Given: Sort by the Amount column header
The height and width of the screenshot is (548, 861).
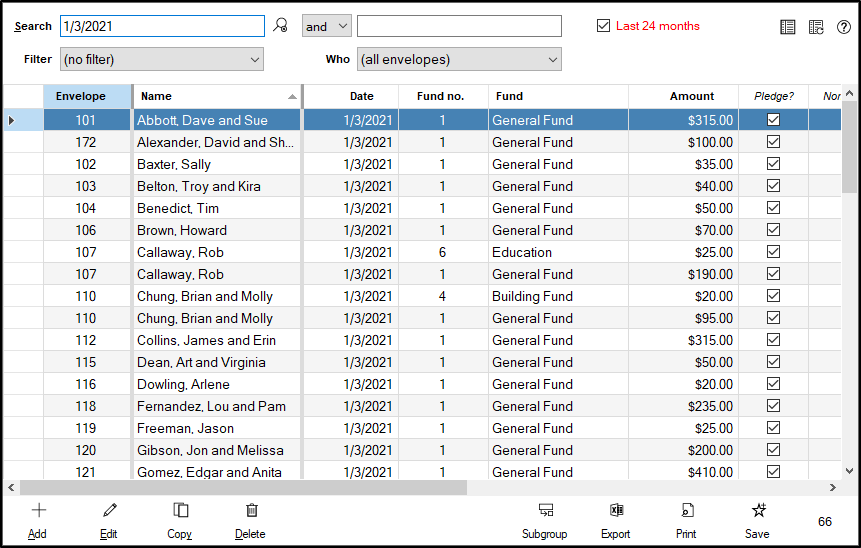Looking at the screenshot, I should (692, 96).
